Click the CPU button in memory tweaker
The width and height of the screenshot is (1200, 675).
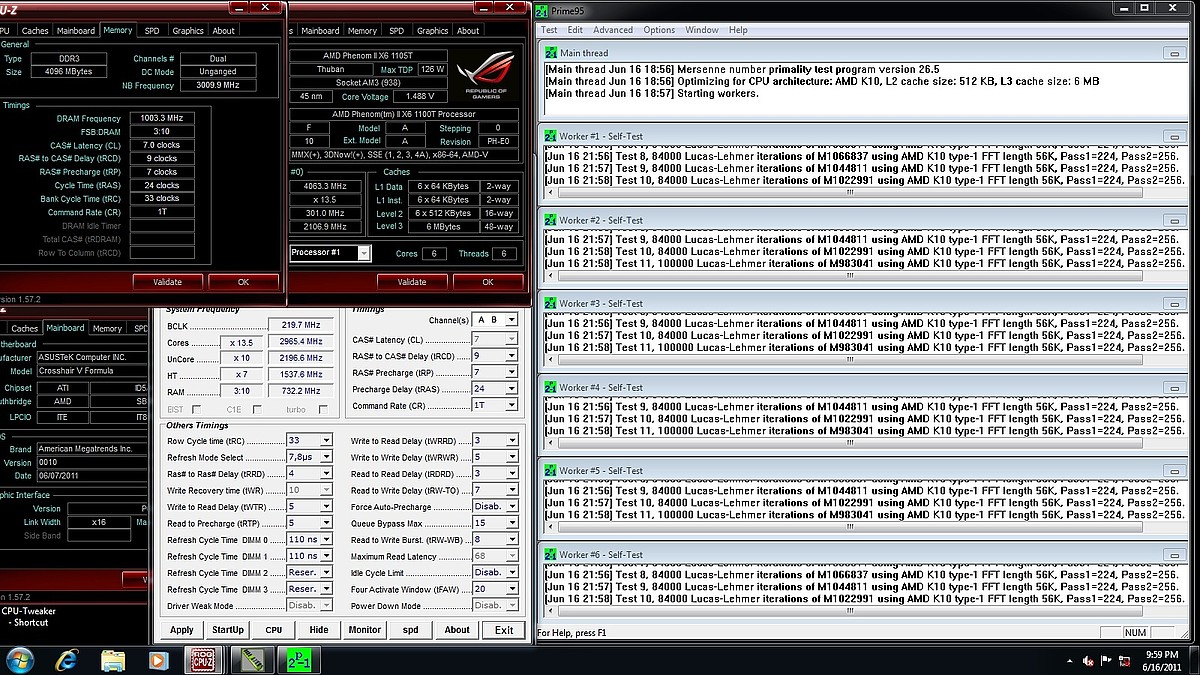(273, 630)
